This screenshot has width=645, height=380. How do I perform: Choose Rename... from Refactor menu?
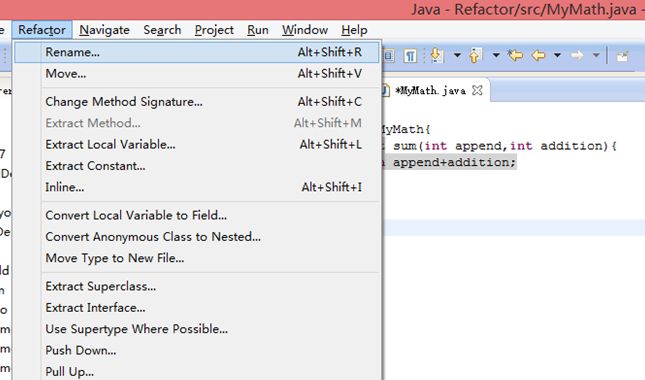[197, 52]
